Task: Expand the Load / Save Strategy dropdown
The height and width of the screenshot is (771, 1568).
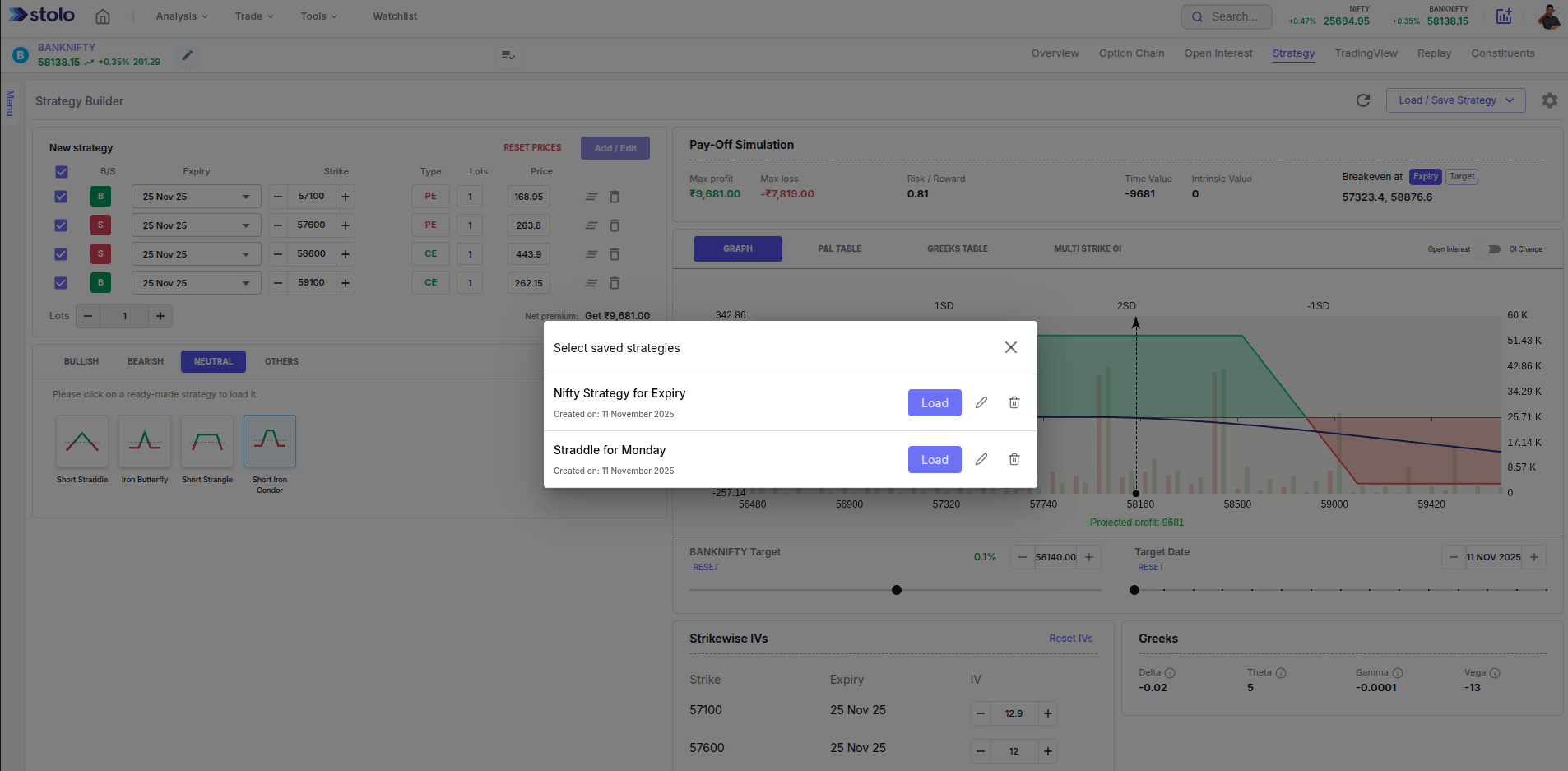Action: pyautogui.click(x=1455, y=100)
